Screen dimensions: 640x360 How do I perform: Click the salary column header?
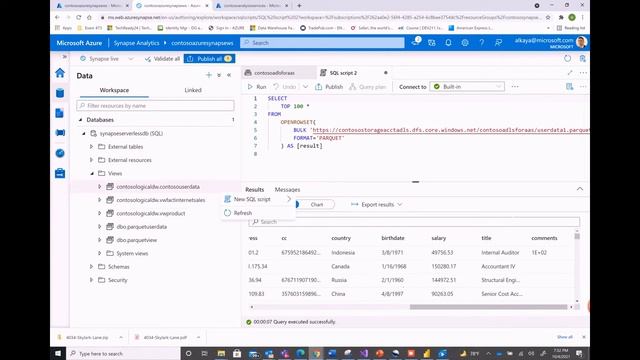click(x=439, y=238)
